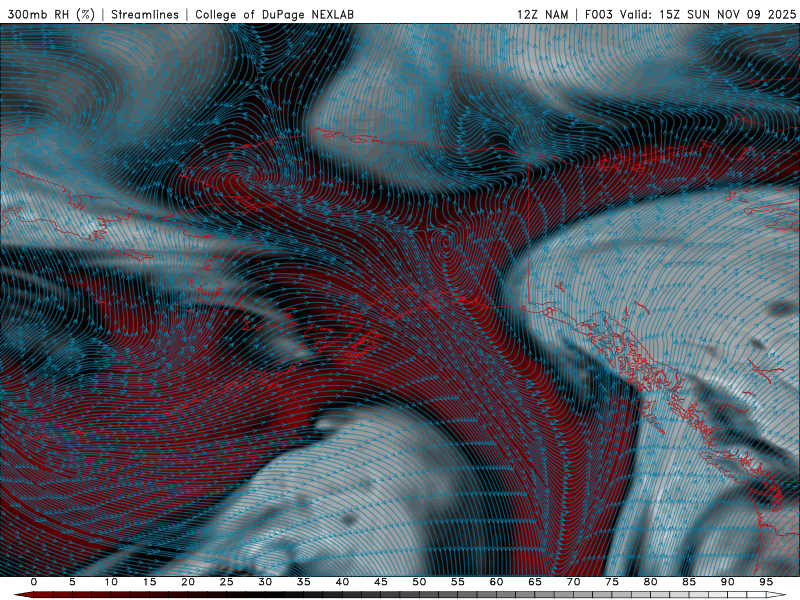Click the colorbar label "10"
800x600 pixels.
coord(111,582)
